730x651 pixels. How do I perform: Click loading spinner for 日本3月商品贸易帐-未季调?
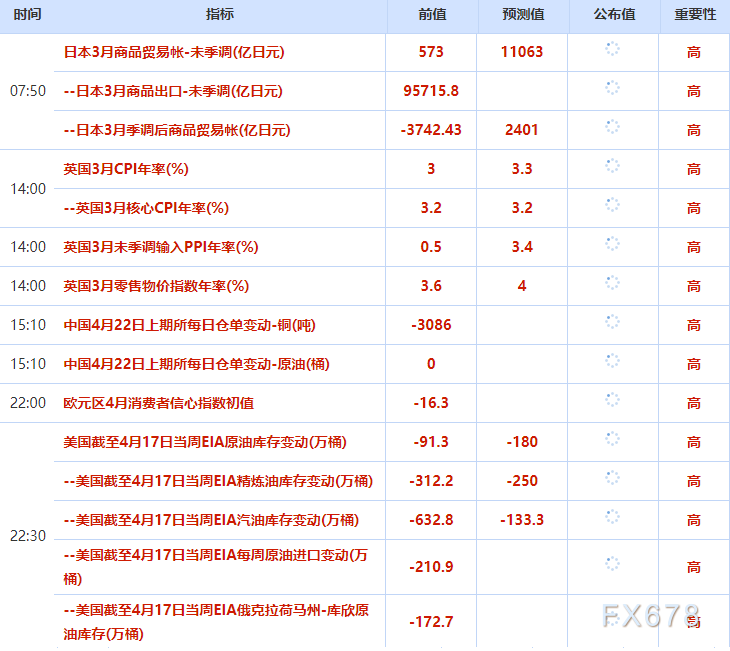pyautogui.click(x=612, y=49)
